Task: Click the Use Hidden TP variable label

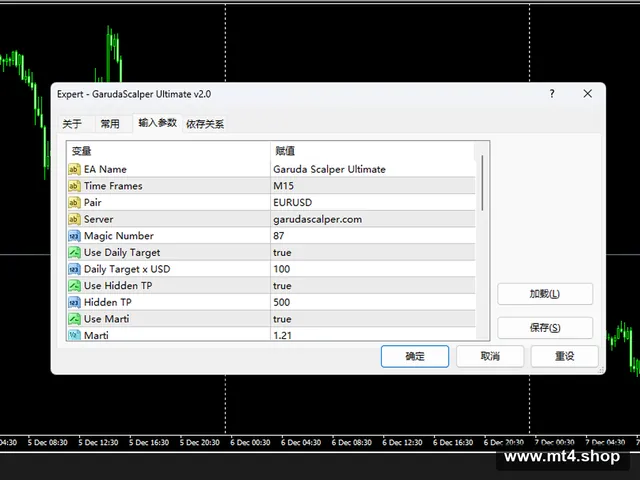Action: click(x=118, y=286)
